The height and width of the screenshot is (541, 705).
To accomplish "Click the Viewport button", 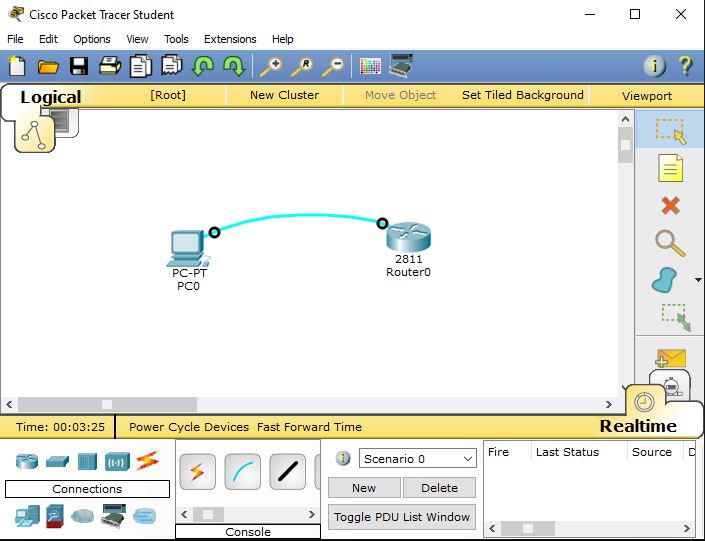I will (647, 96).
